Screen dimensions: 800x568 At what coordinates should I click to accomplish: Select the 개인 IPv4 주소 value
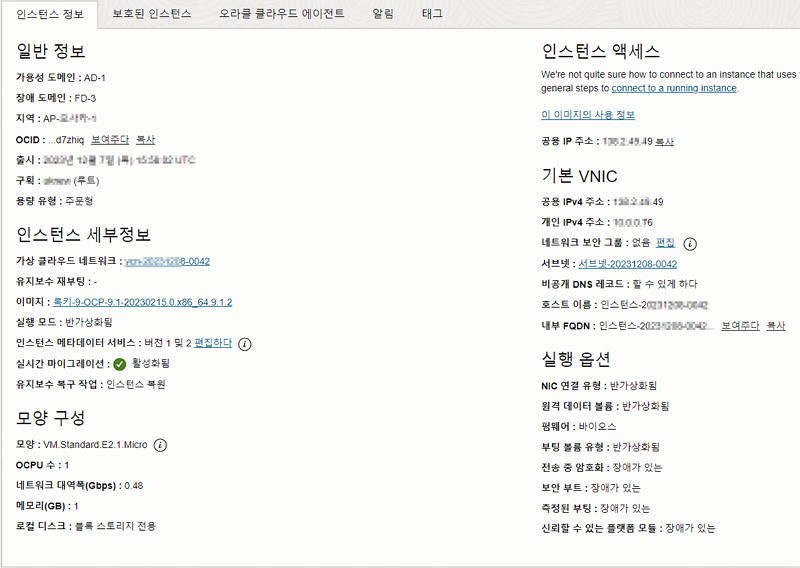(x=633, y=223)
